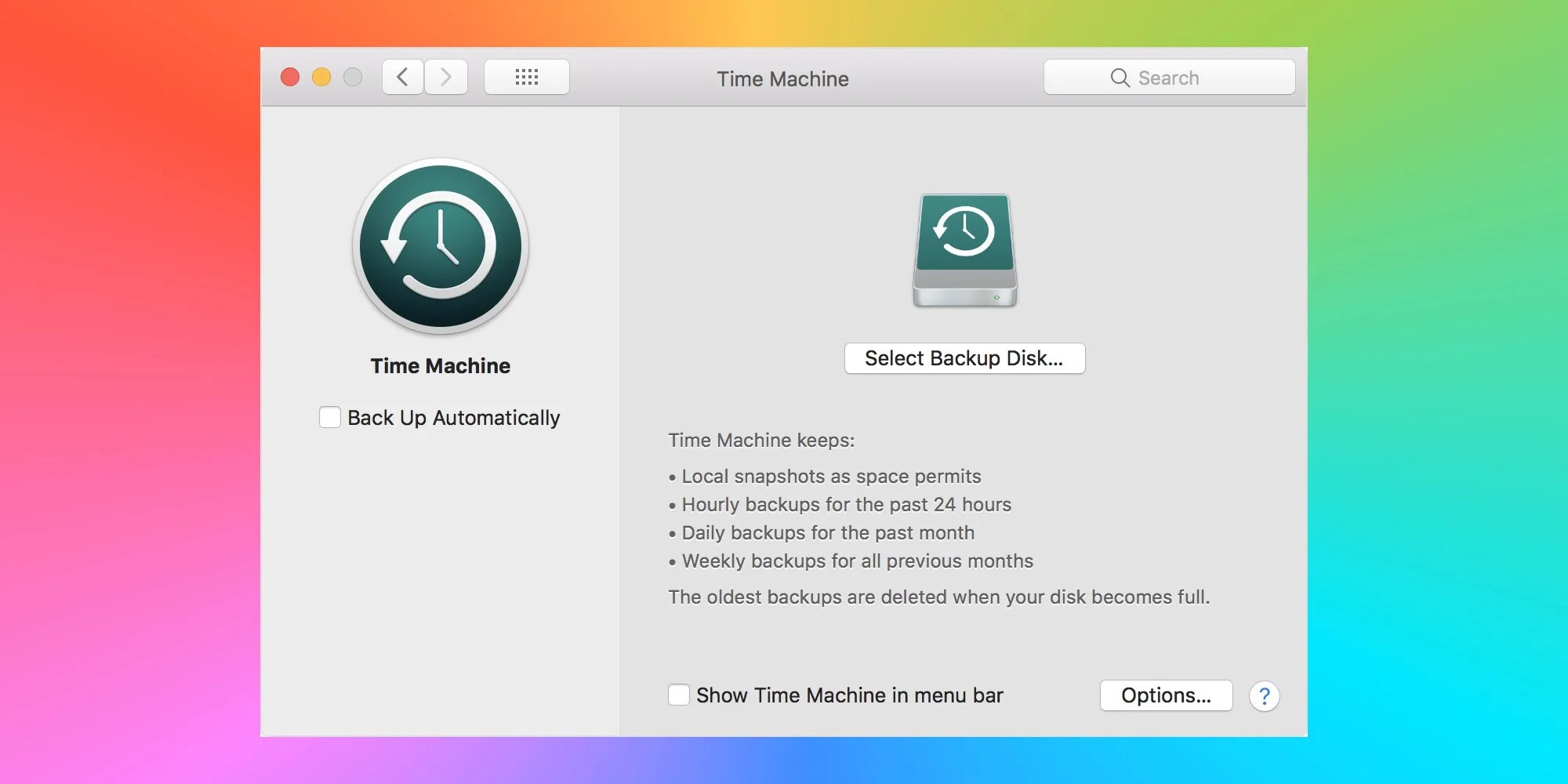Viewport: 1568px width, 784px height.
Task: Click the Time Machine keeps heading
Action: 761,440
